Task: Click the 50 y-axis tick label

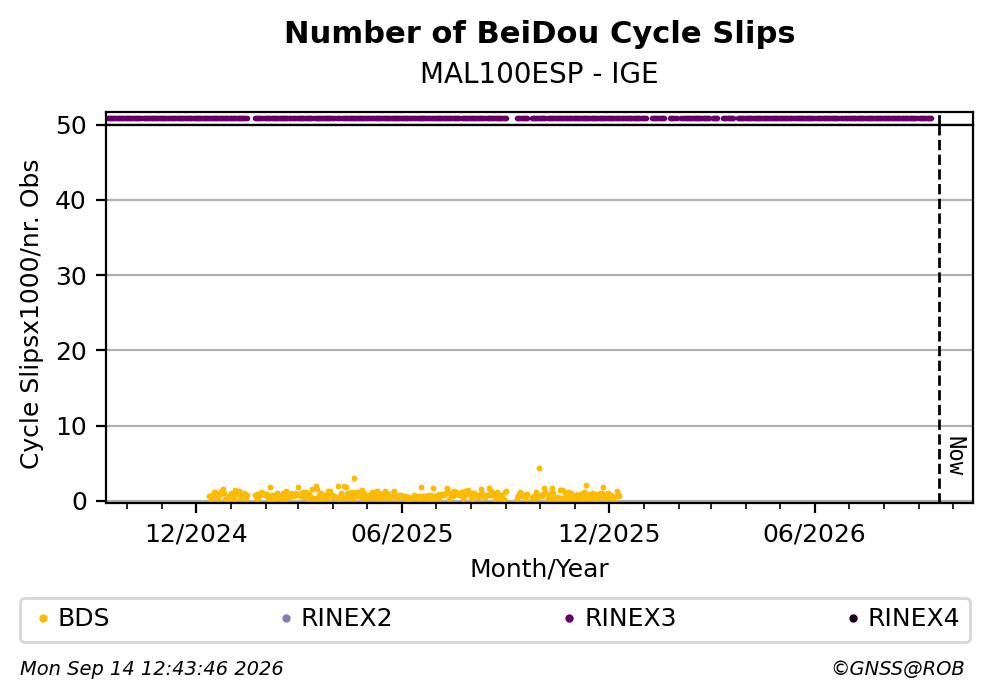Action: click(x=71, y=125)
